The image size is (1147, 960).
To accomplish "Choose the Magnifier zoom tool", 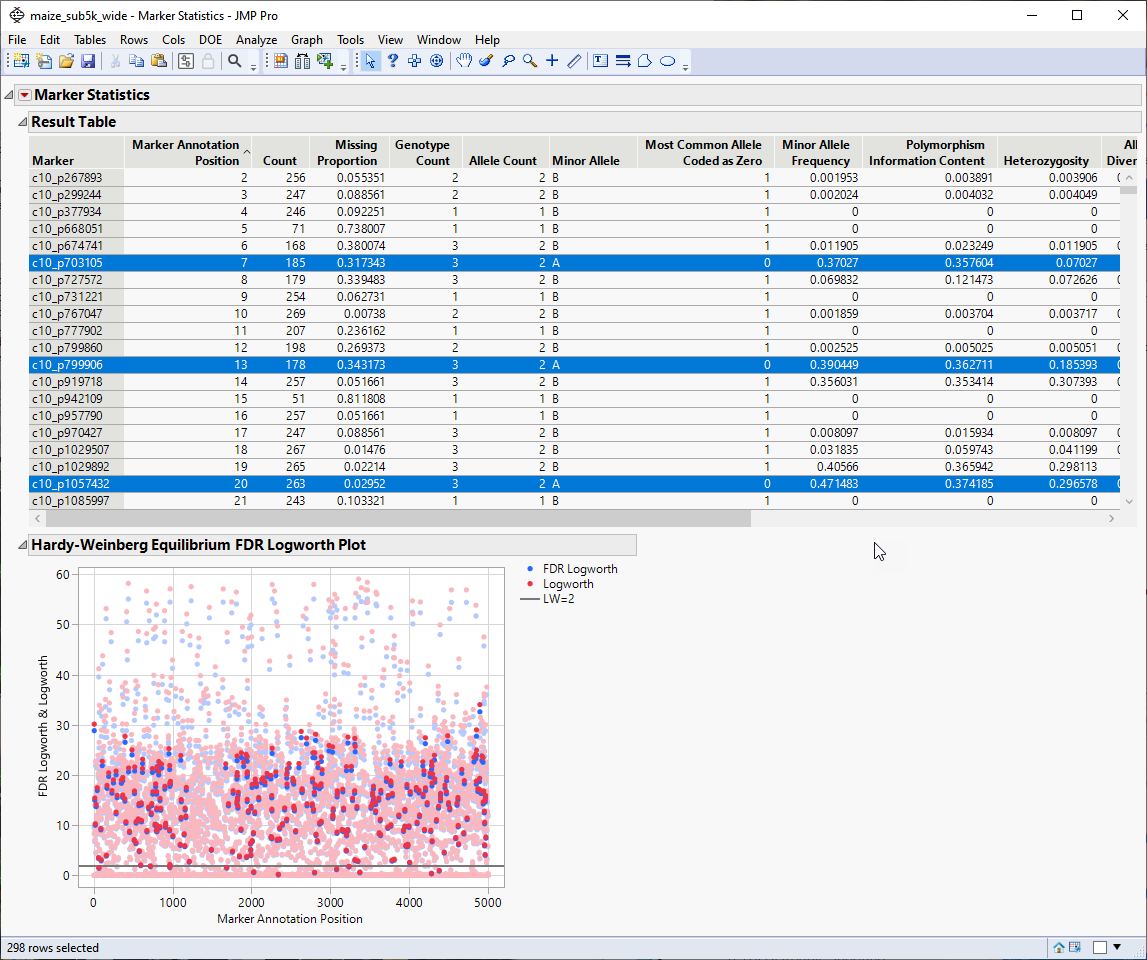I will click(530, 61).
